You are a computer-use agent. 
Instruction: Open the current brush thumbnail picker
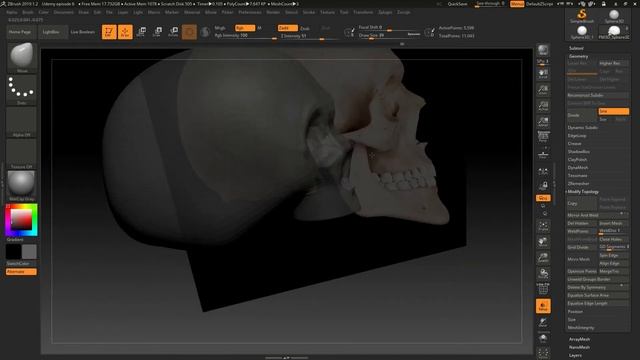tap(22, 58)
